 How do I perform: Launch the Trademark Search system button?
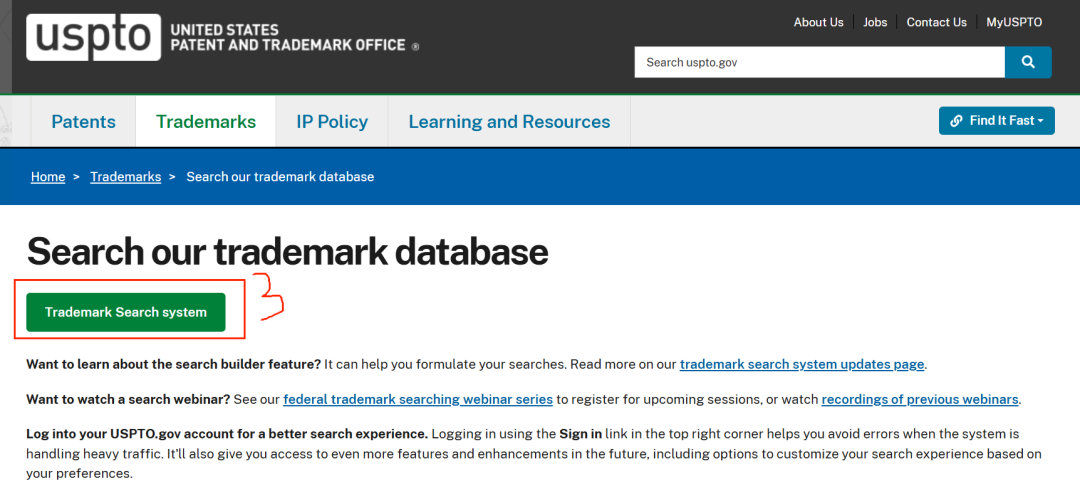coord(126,312)
